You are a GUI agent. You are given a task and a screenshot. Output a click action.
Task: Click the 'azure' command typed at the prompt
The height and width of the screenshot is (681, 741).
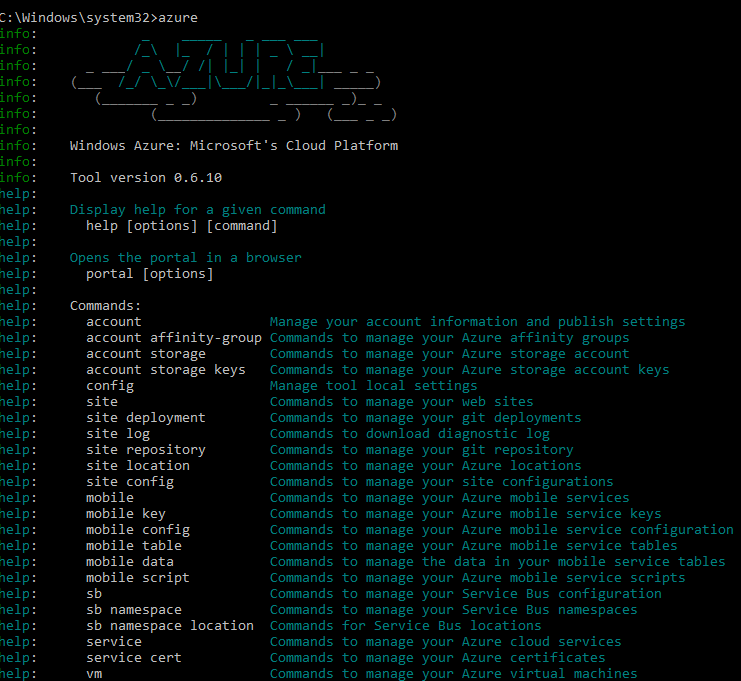pos(178,18)
